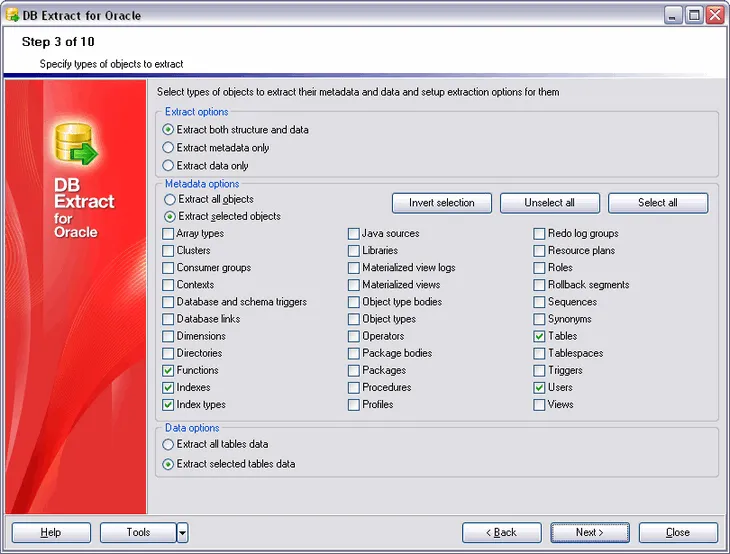Enable Java sources checkbox
The width and height of the screenshot is (730, 554).
pos(354,234)
